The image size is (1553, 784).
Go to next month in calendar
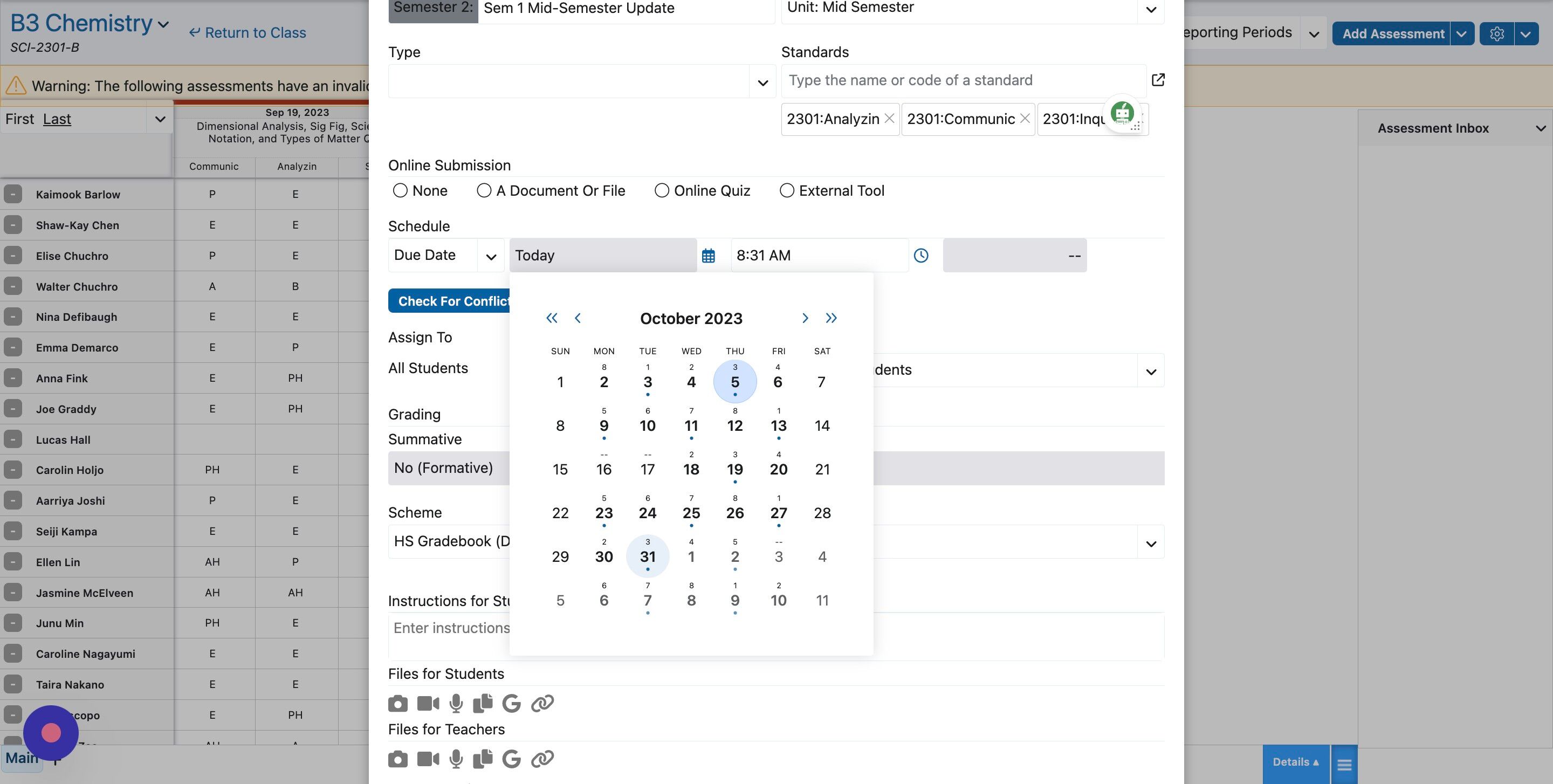(x=805, y=318)
